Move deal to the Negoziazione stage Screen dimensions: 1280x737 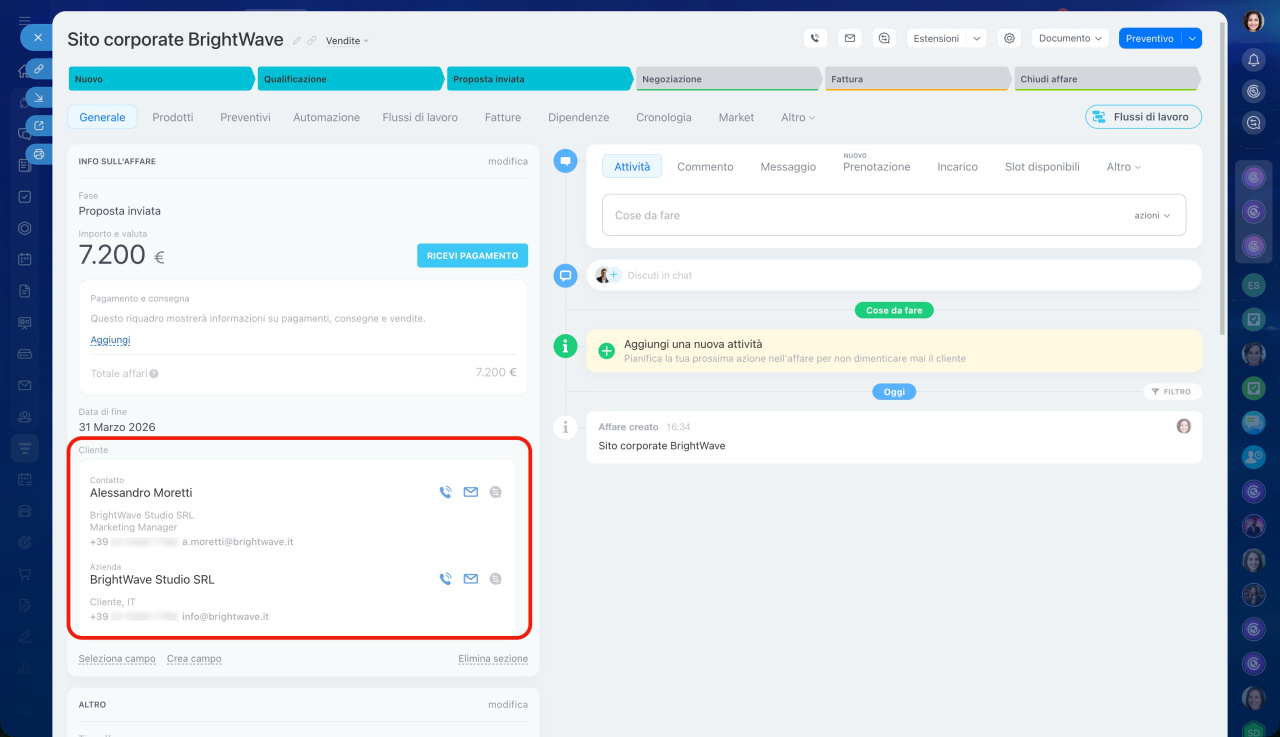[726, 79]
